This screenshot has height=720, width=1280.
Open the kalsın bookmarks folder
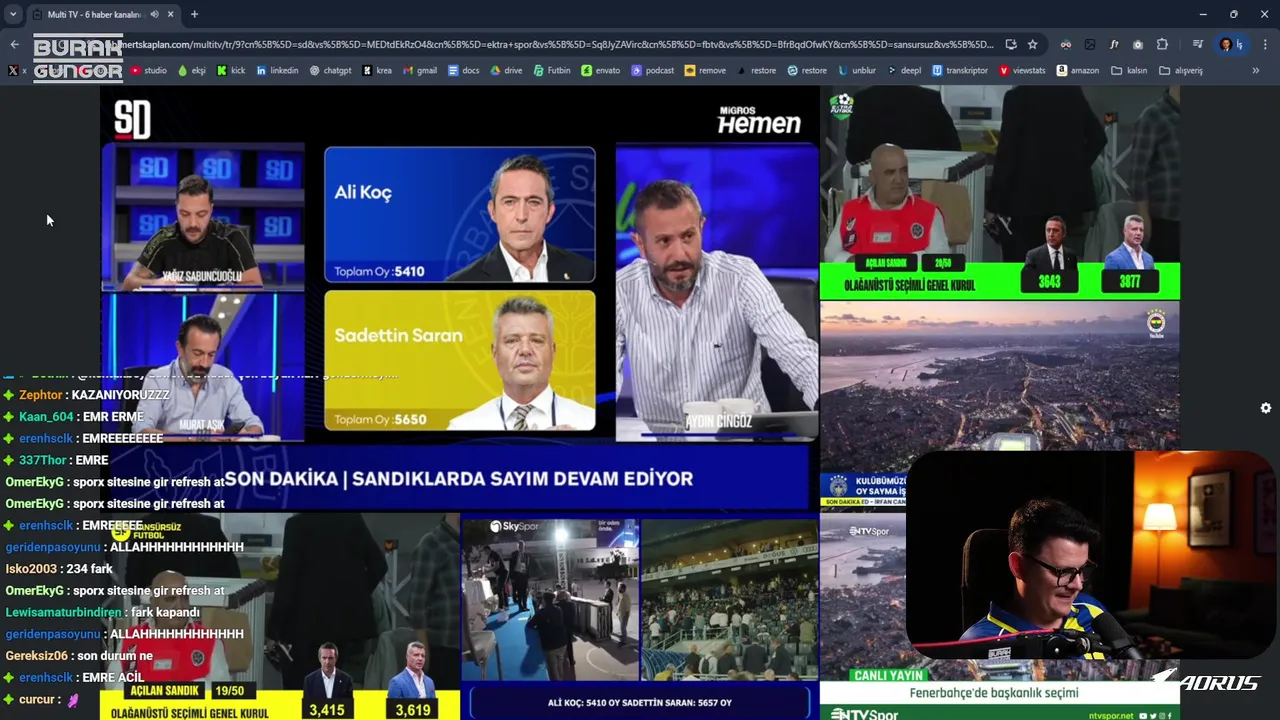coord(1128,71)
